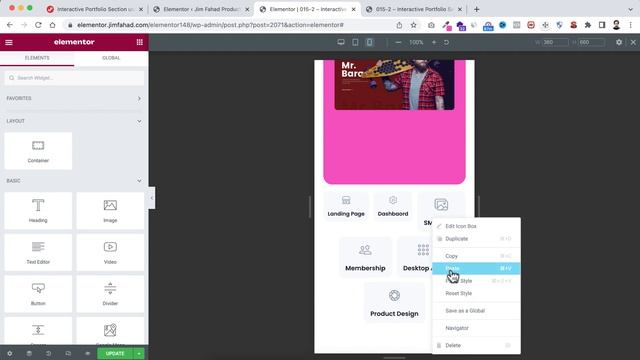The width and height of the screenshot is (640, 360).
Task: Select the Divider widget
Action: coord(110,294)
